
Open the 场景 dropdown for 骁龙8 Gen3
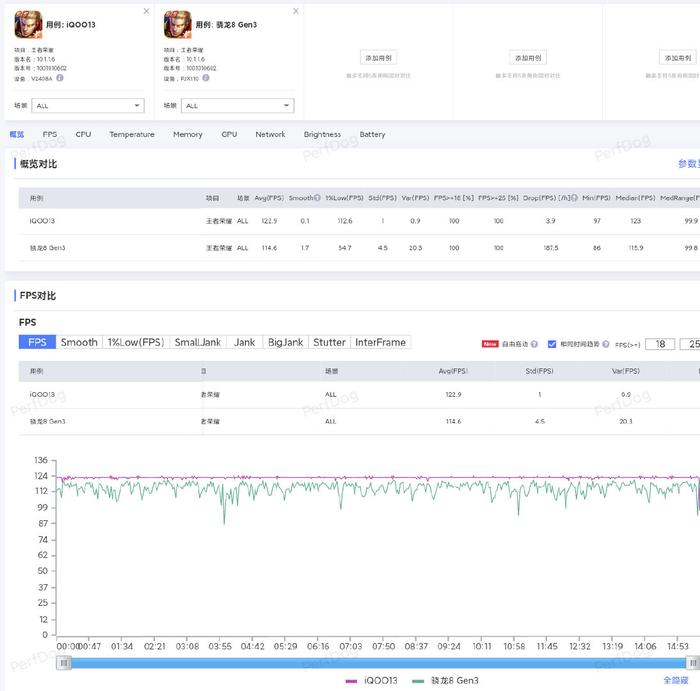[x=238, y=105]
